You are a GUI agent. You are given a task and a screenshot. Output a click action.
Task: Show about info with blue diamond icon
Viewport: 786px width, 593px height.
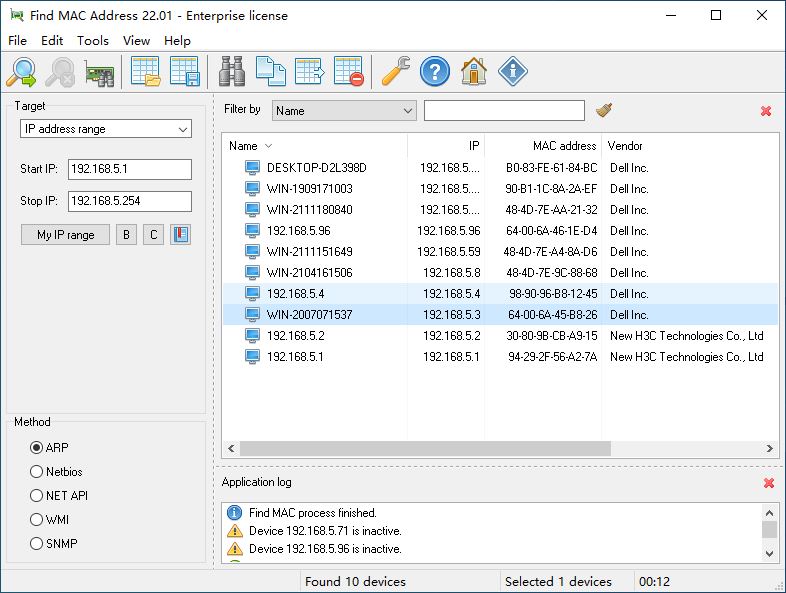click(x=513, y=72)
